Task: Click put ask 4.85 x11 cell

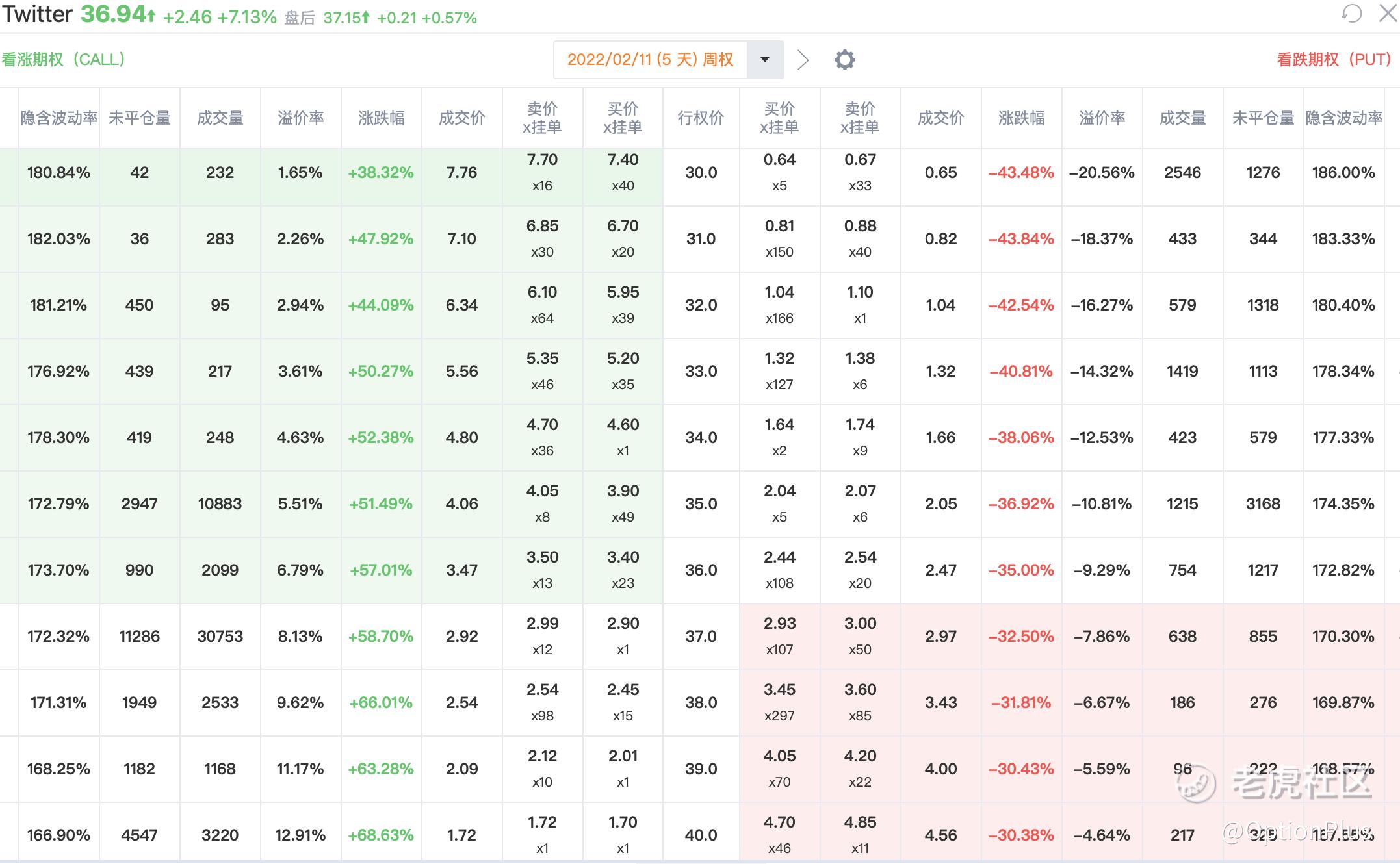Action: (x=860, y=835)
